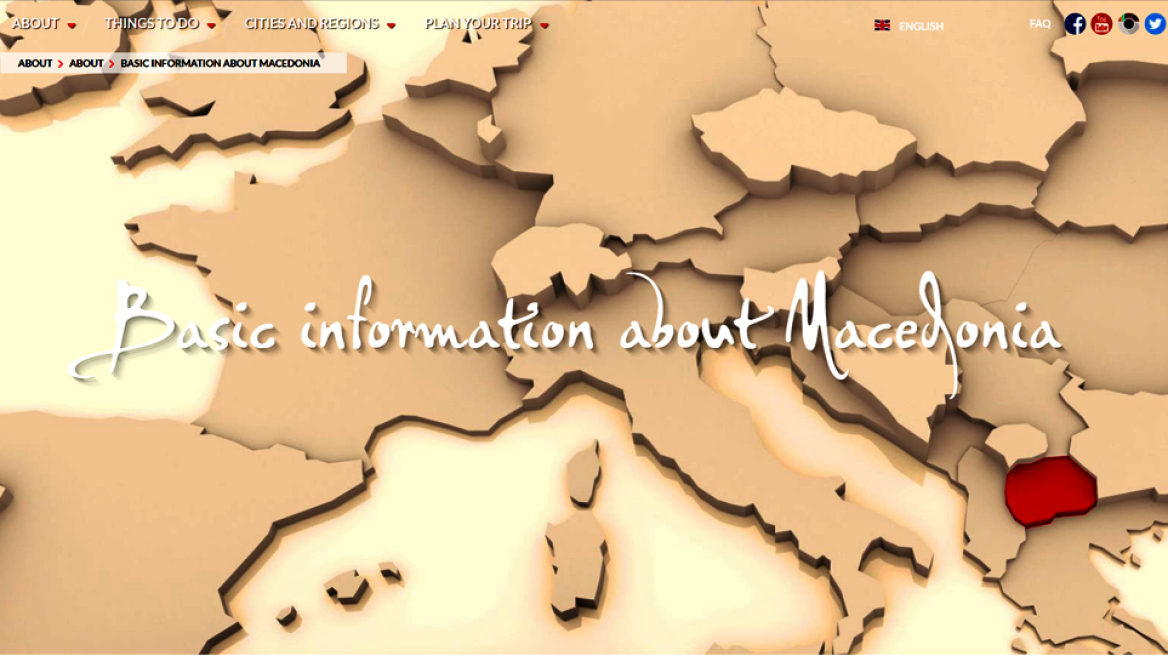
Task: Expand the Cities and Regions dropdown arrow
Action: pos(391,26)
